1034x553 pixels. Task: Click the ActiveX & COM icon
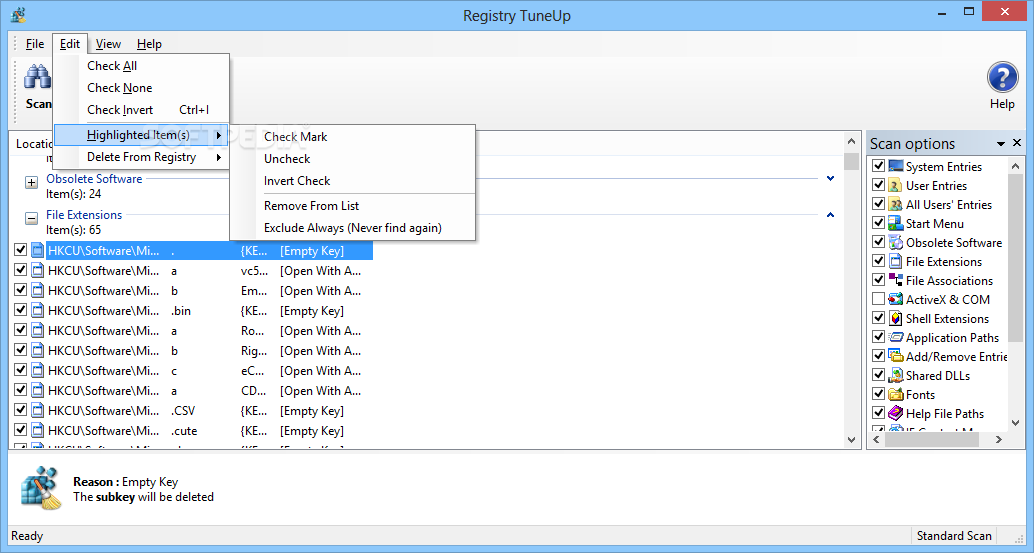(896, 299)
